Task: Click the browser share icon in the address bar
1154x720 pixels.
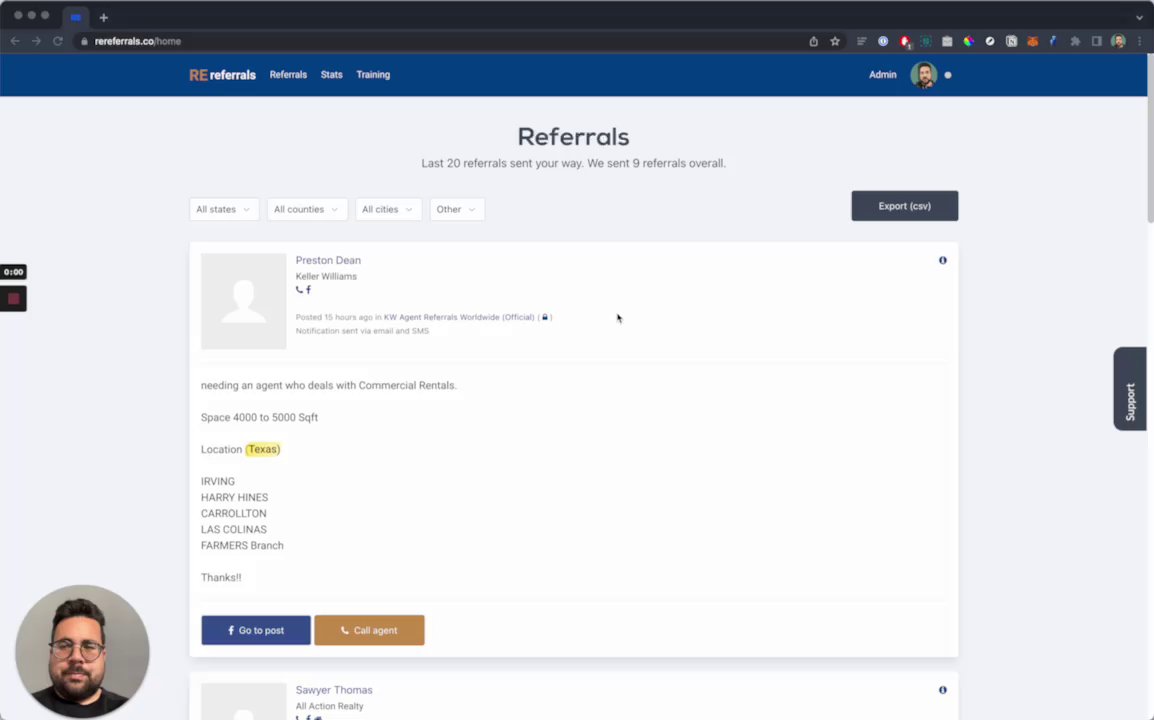Action: coord(813,41)
